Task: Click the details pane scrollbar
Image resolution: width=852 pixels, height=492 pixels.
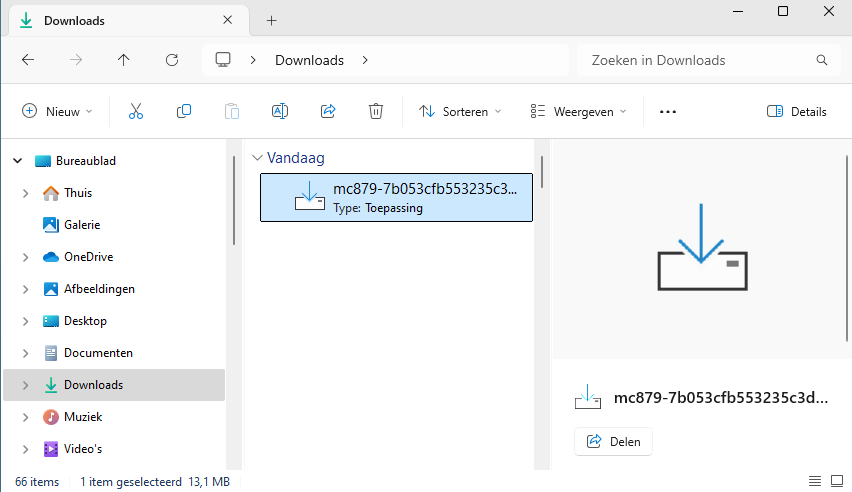Action: (847, 248)
